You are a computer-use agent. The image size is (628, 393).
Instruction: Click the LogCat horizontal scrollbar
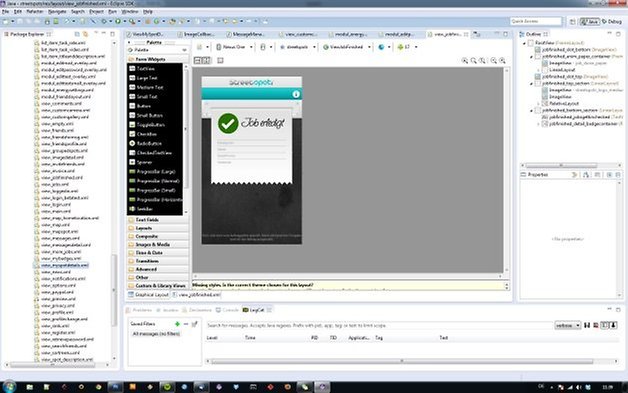402,361
